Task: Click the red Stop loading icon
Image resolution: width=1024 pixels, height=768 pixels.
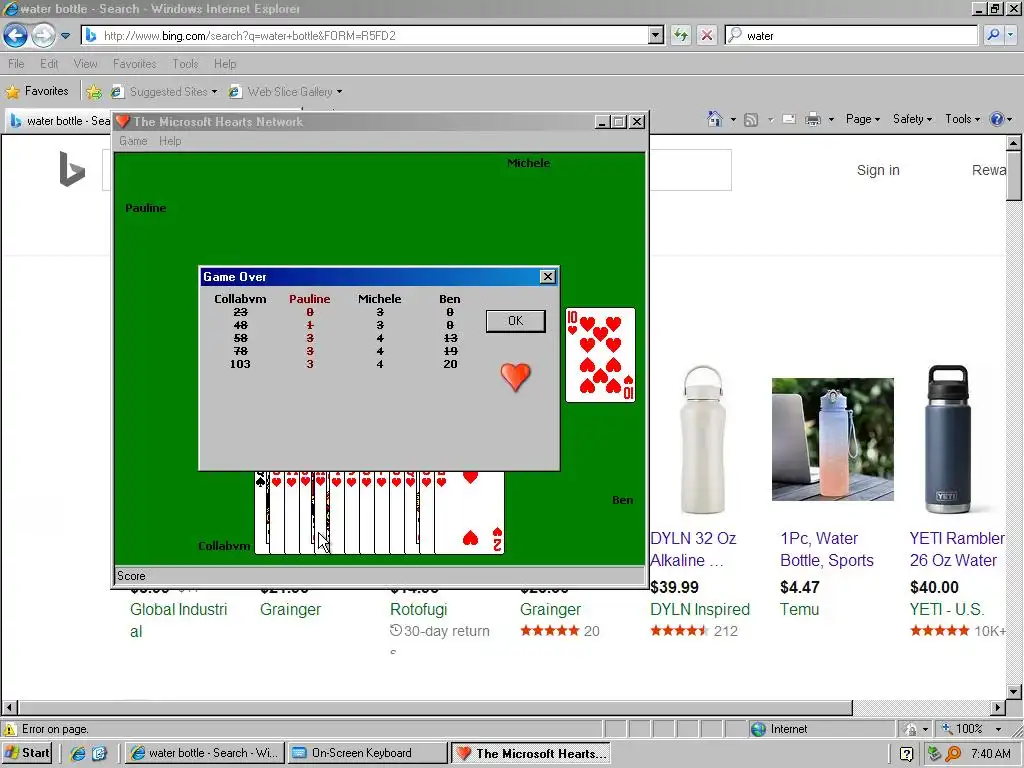Action: pos(707,35)
